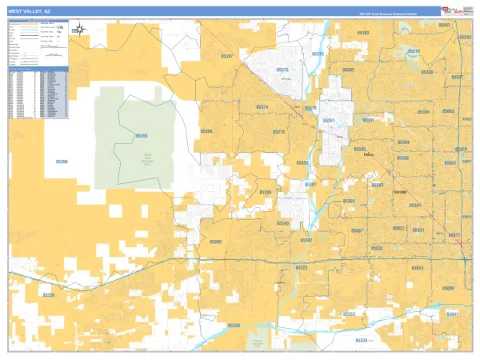Select ZIP code 85339
The height and width of the screenshot is (360, 480).
361,340
